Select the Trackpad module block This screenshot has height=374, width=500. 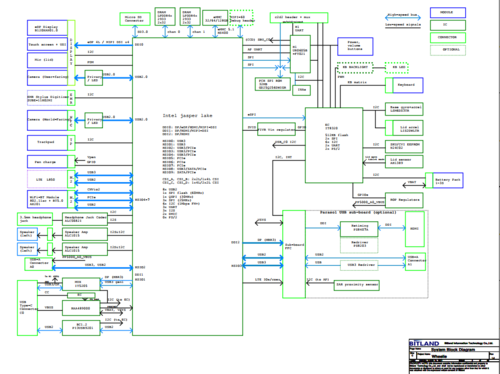(x=47, y=142)
